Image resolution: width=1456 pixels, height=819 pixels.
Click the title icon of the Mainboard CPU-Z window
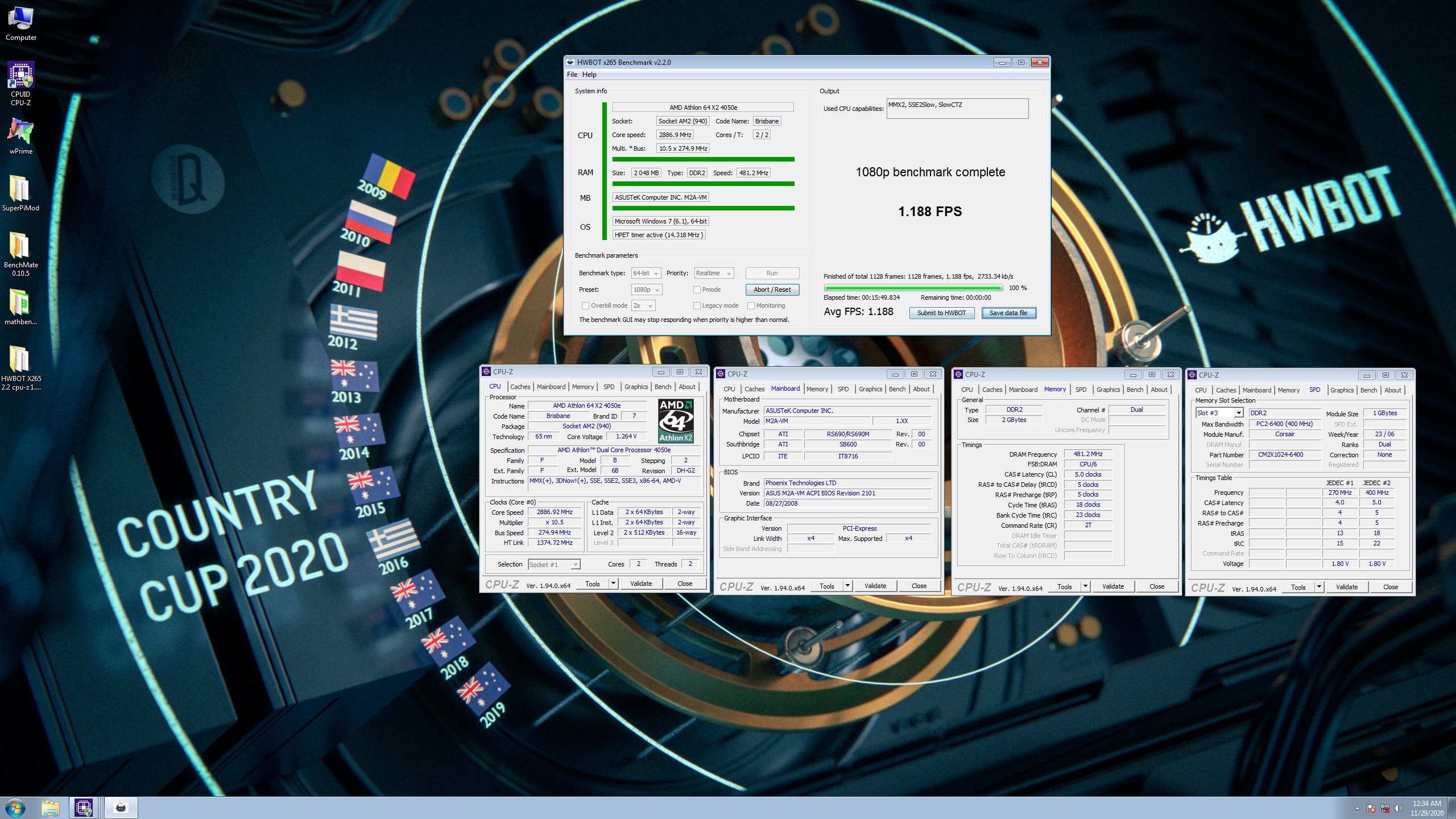point(721,374)
